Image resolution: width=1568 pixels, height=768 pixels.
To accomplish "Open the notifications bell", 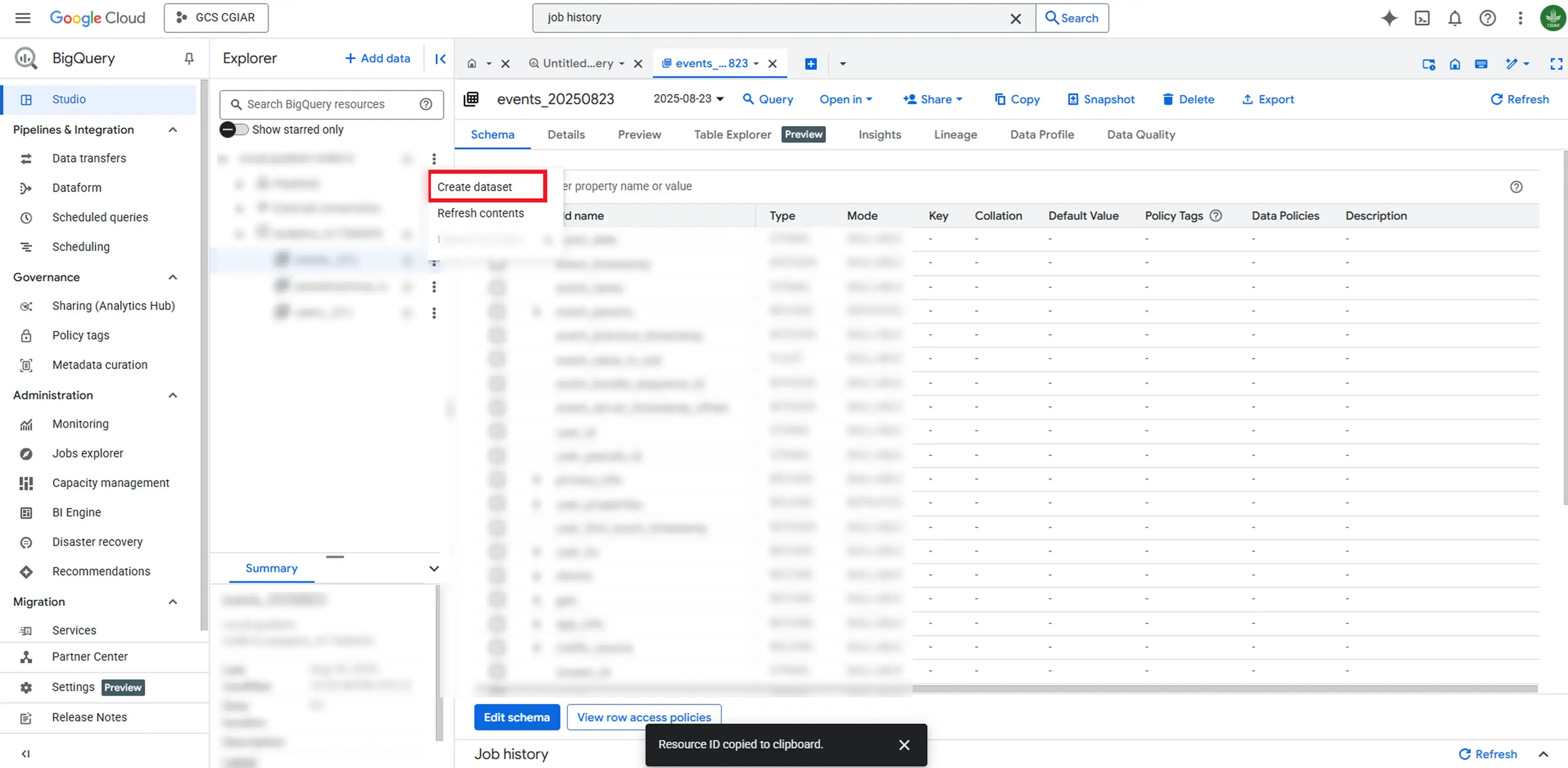I will pyautogui.click(x=1454, y=18).
